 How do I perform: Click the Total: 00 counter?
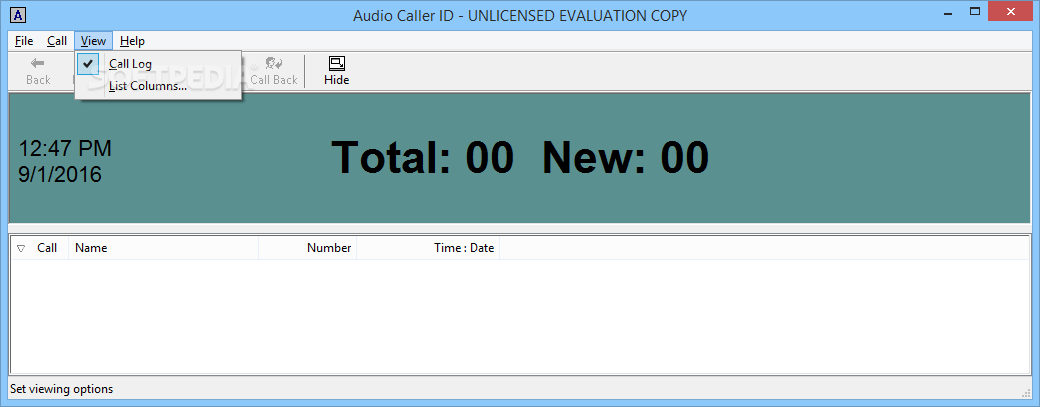click(x=423, y=157)
